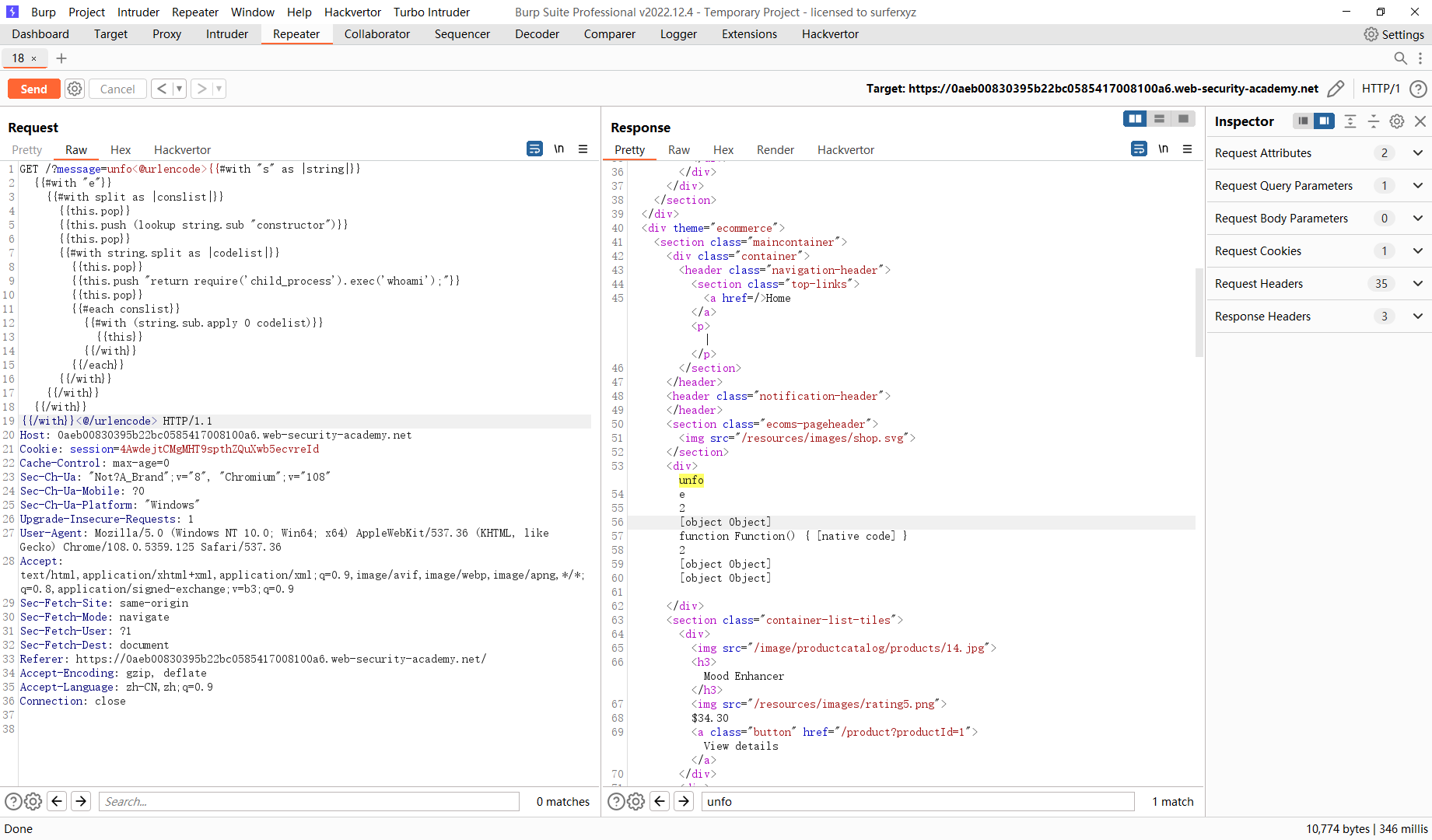This screenshot has width=1432, height=840.
Task: Click the response search field containing unfo
Action: [918, 801]
